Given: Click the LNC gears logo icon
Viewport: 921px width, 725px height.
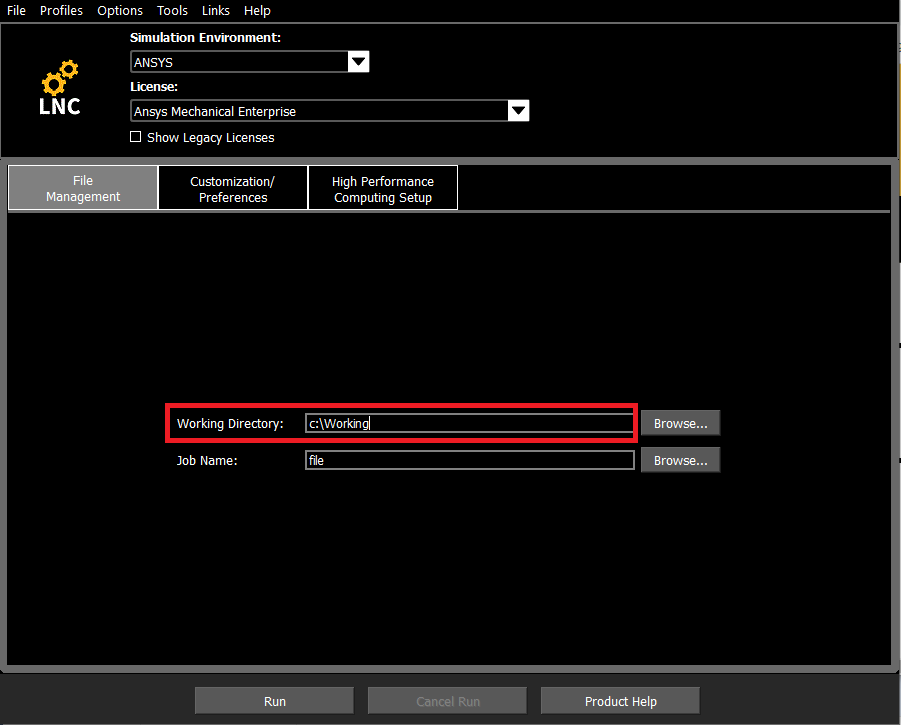Looking at the screenshot, I should [59, 87].
